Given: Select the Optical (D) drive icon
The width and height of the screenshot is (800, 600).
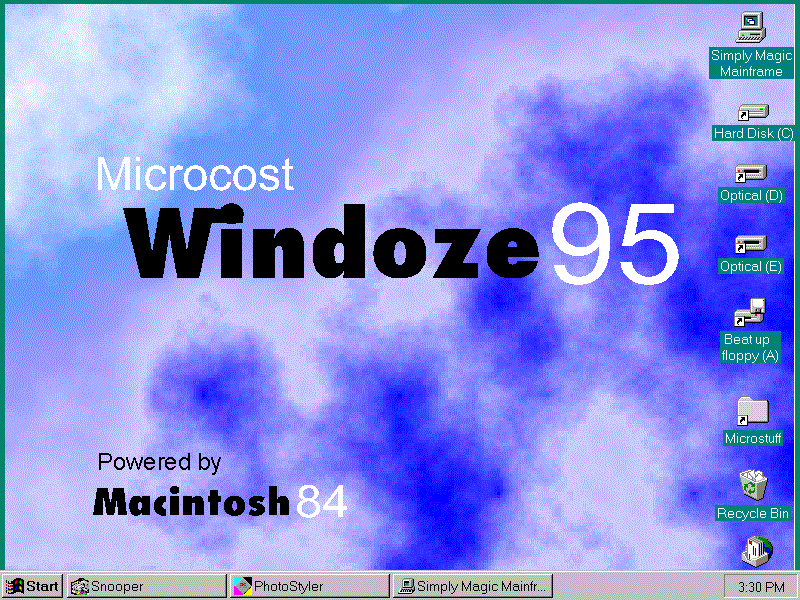Looking at the screenshot, I should pos(751,174).
